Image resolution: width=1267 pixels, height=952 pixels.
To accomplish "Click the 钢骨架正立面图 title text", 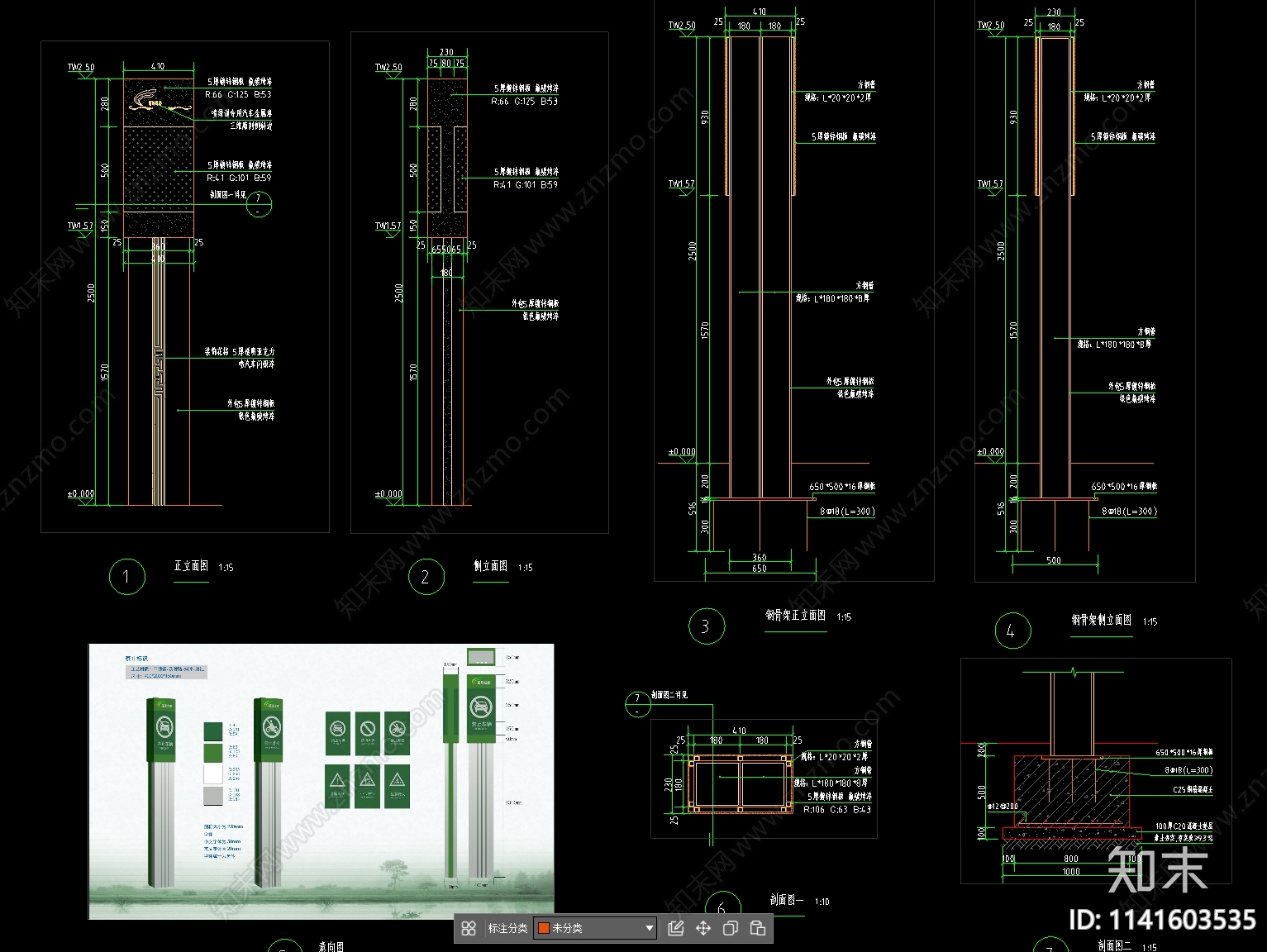I will click(x=795, y=616).
